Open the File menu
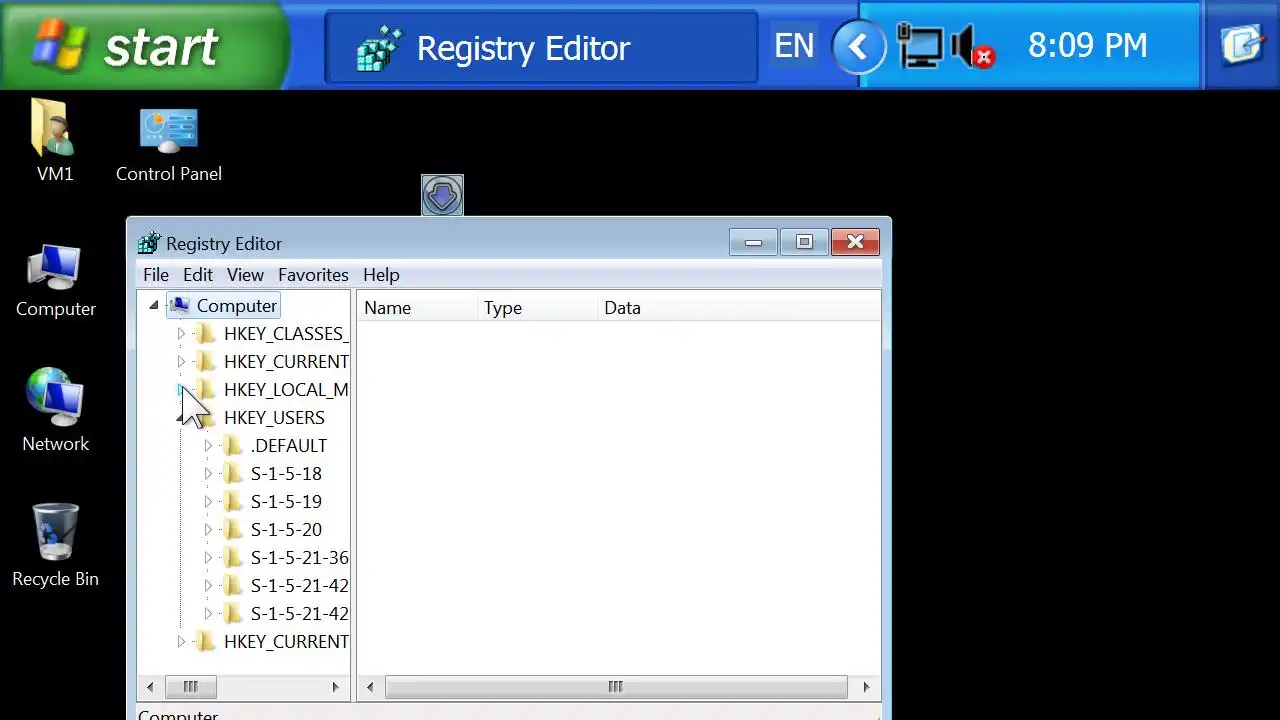Viewport: 1280px width, 720px height. click(156, 275)
